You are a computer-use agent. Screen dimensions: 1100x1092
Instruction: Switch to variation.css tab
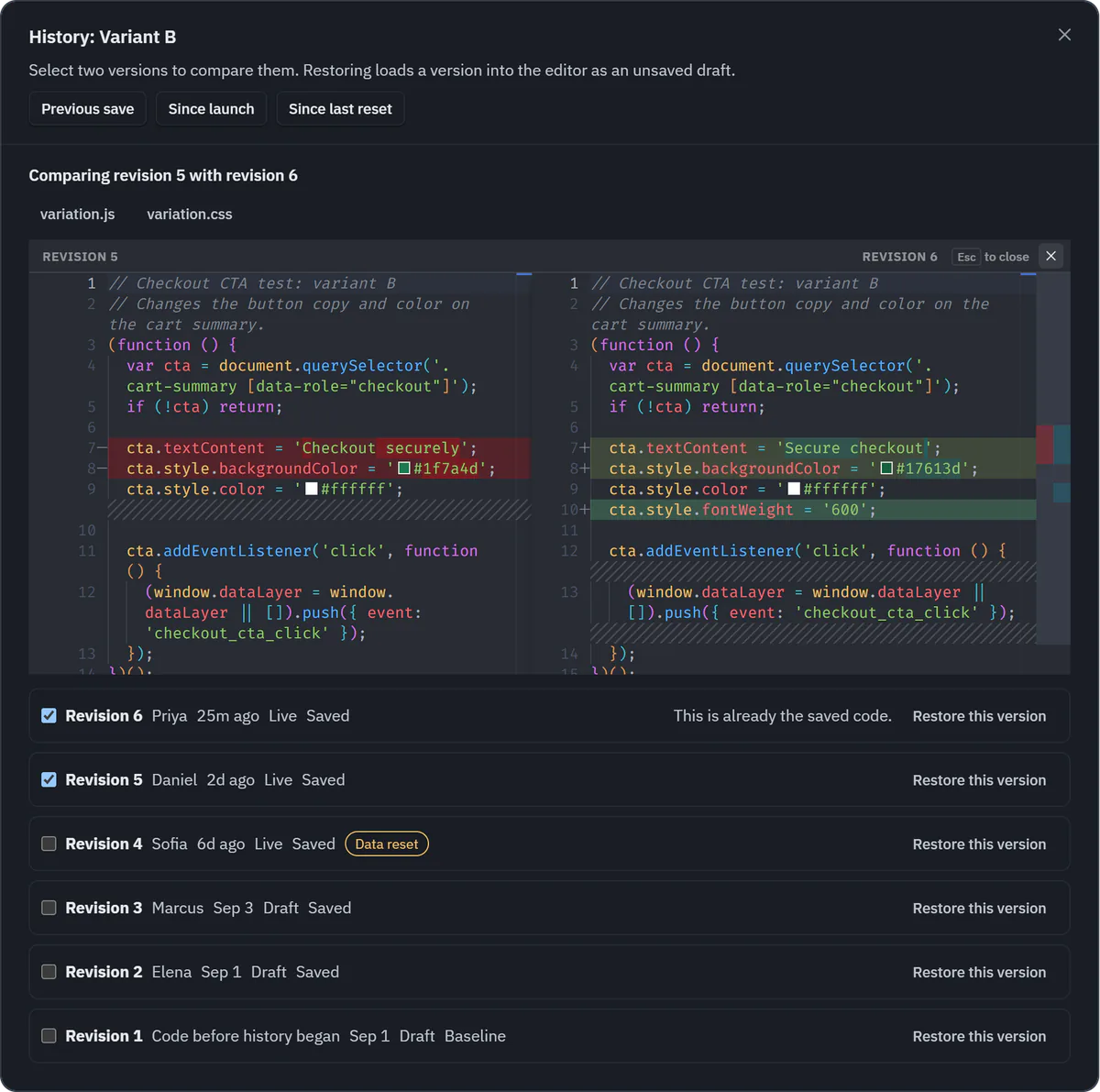(x=190, y=214)
